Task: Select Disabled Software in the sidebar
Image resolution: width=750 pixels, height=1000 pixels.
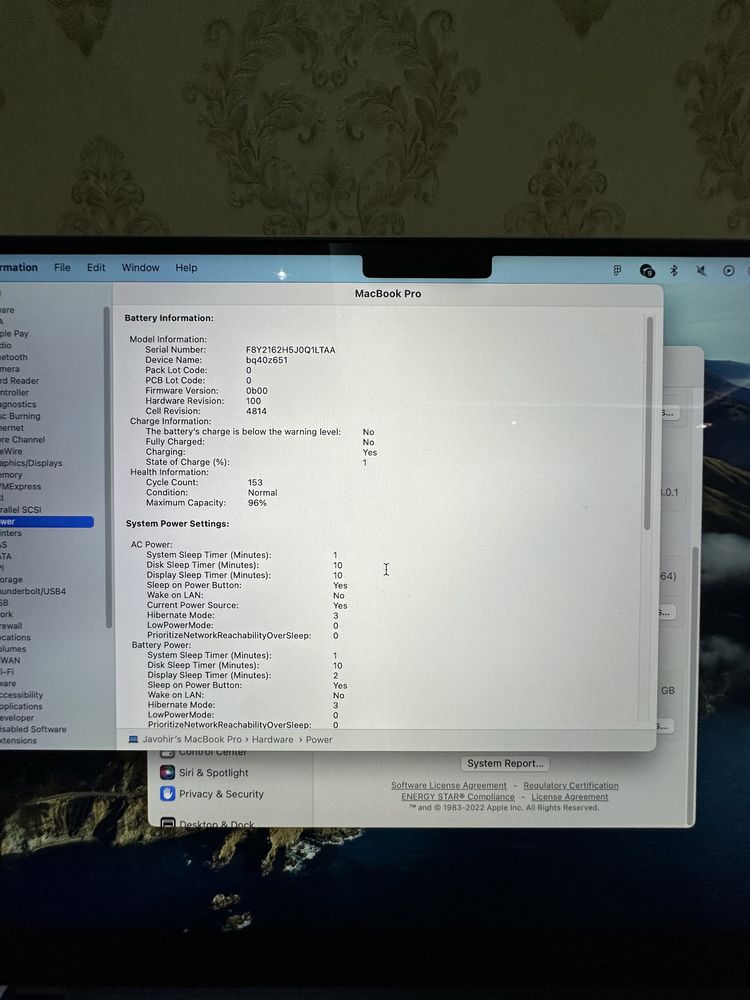Action: (33, 729)
